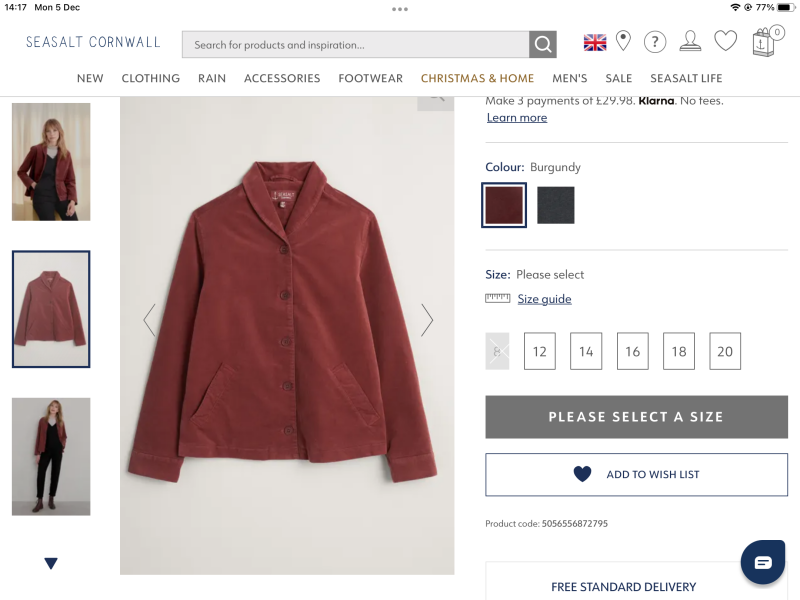Viewport: 800px width, 600px height.
Task: Show previous product image with left chevron
Action: tap(150, 320)
